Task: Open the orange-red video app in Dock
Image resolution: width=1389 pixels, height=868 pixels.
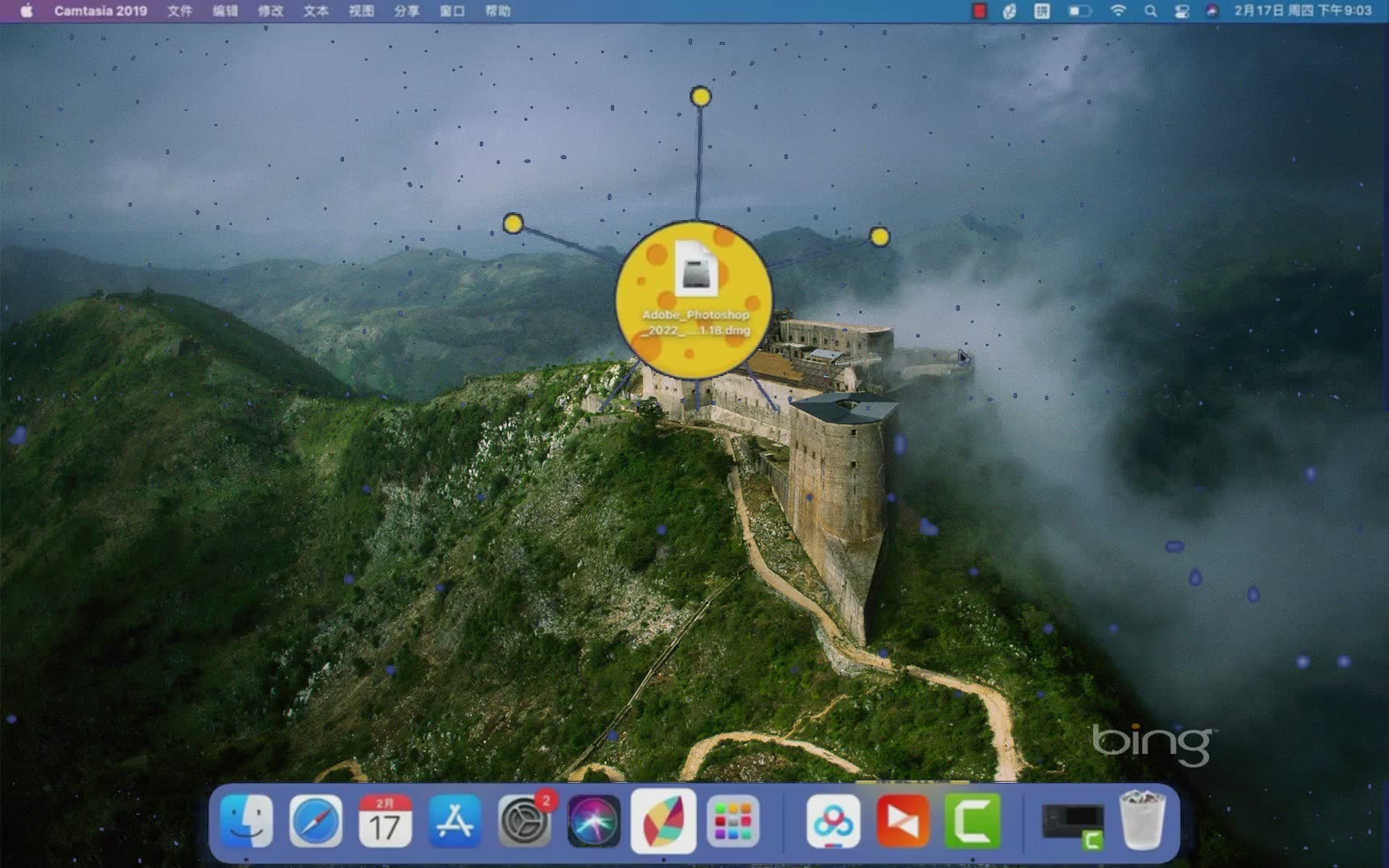Action: coord(903,821)
